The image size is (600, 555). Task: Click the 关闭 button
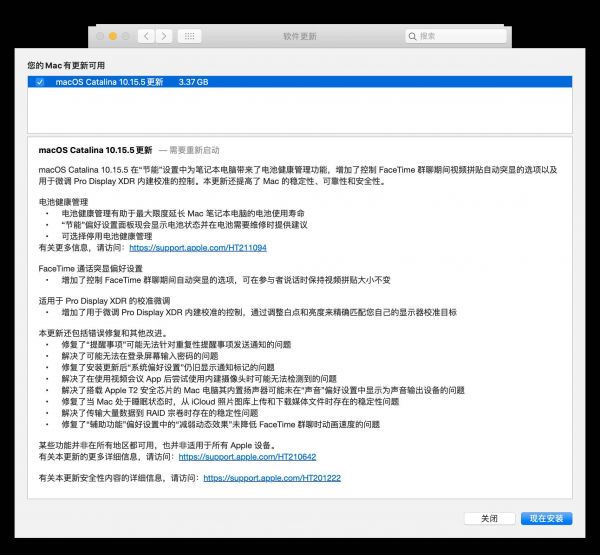[x=489, y=519]
